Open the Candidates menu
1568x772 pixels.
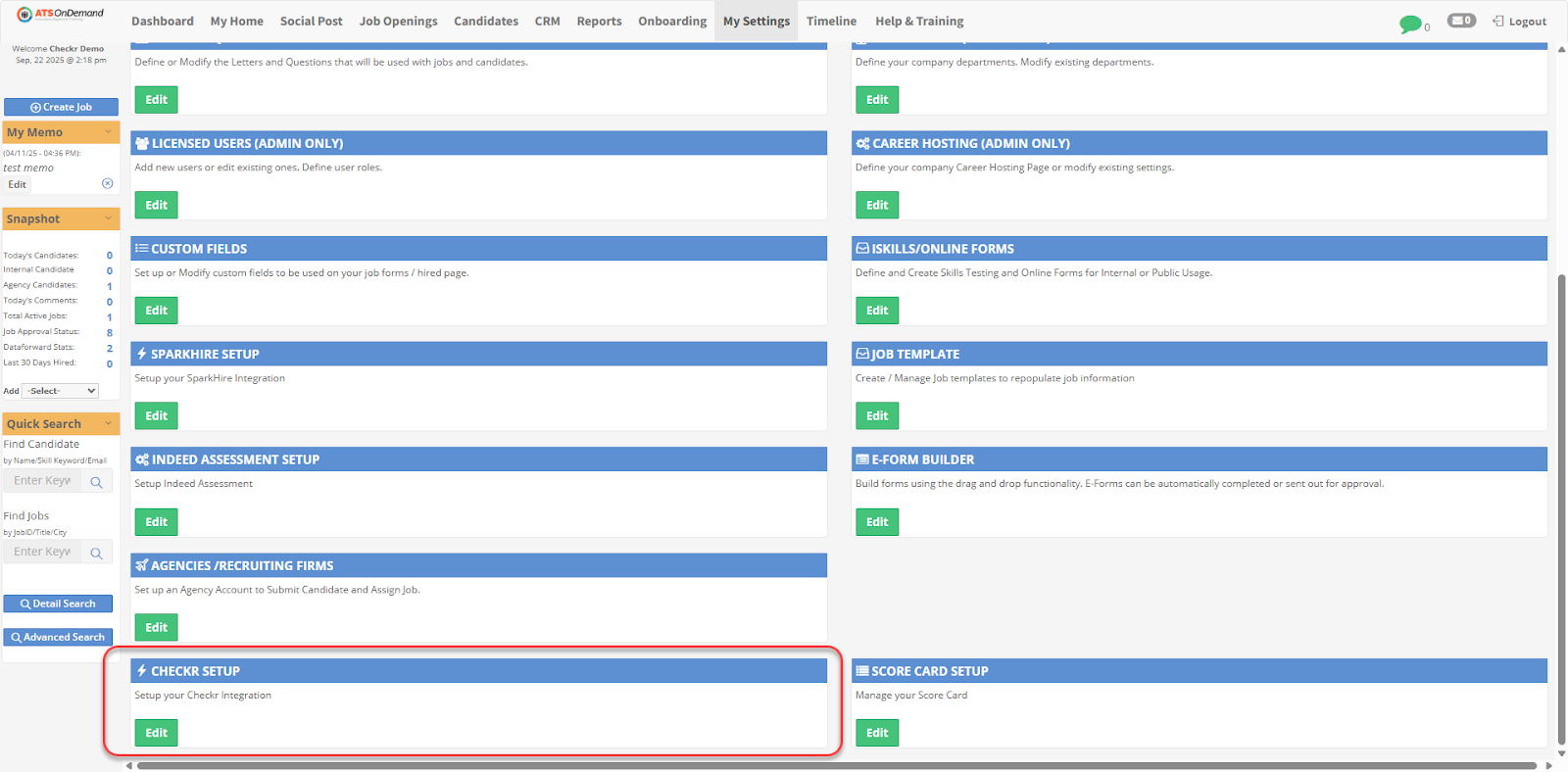[x=486, y=22]
